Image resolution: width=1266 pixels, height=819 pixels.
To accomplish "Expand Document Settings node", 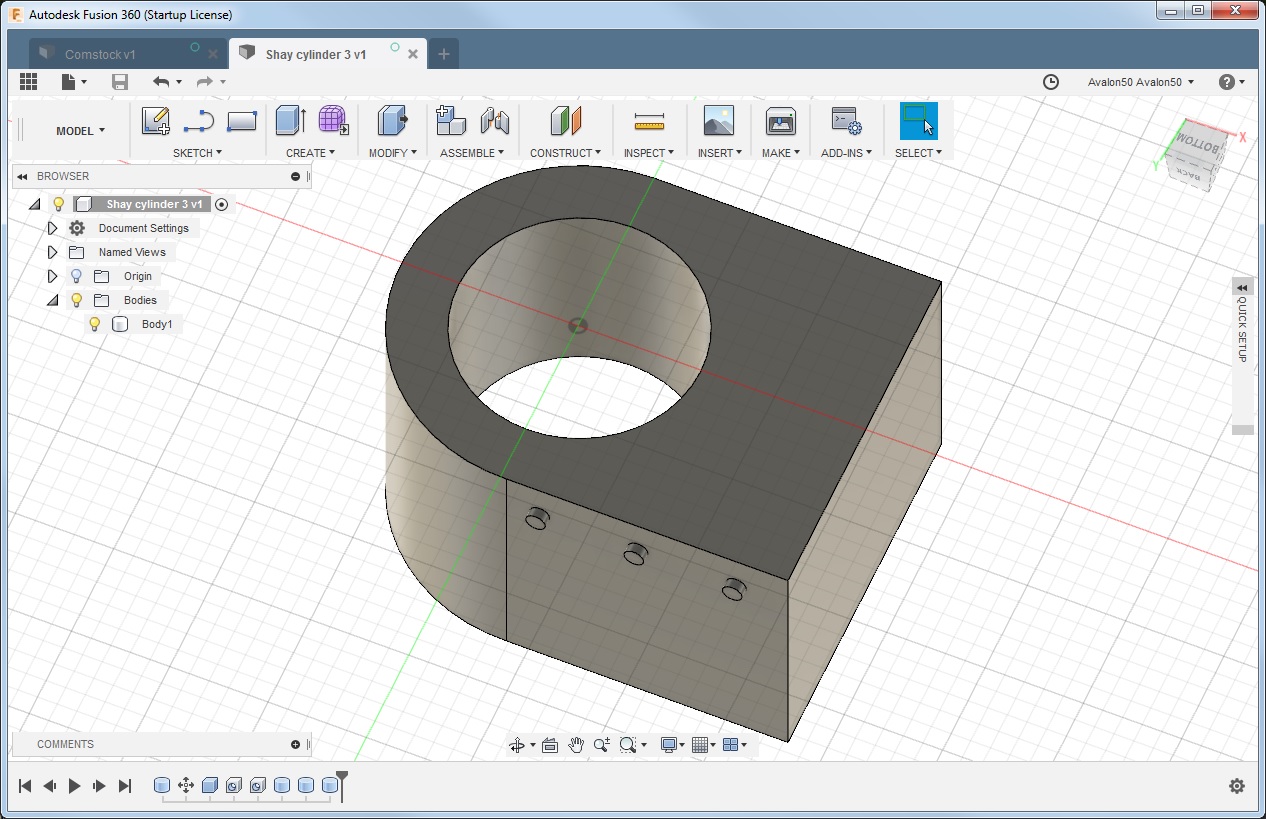I will tap(53, 228).
